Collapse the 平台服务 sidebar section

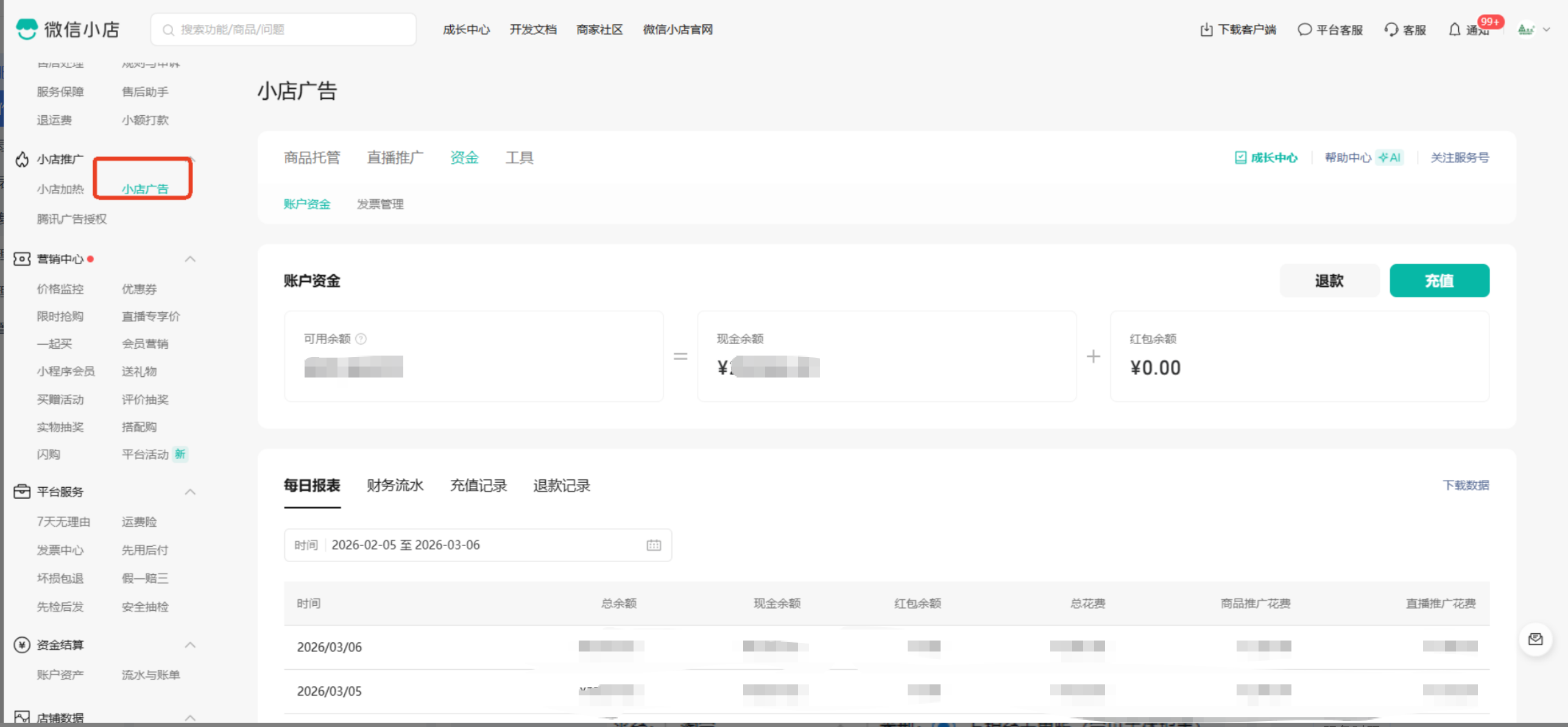tap(190, 491)
